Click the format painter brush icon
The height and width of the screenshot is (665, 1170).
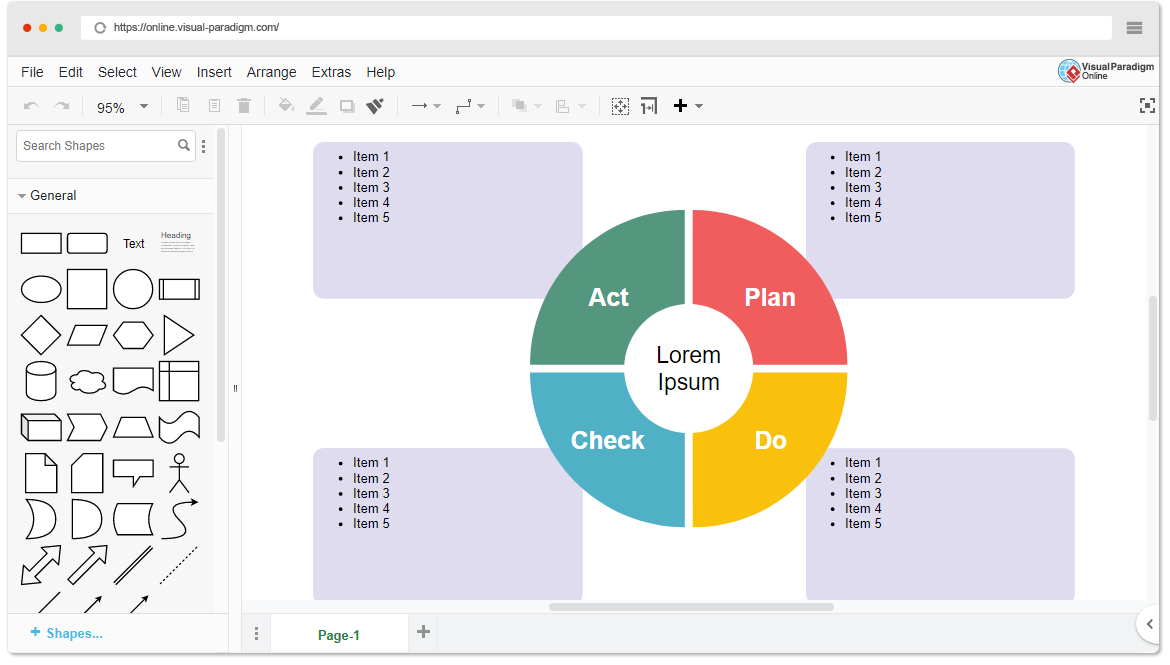pyautogui.click(x=375, y=106)
